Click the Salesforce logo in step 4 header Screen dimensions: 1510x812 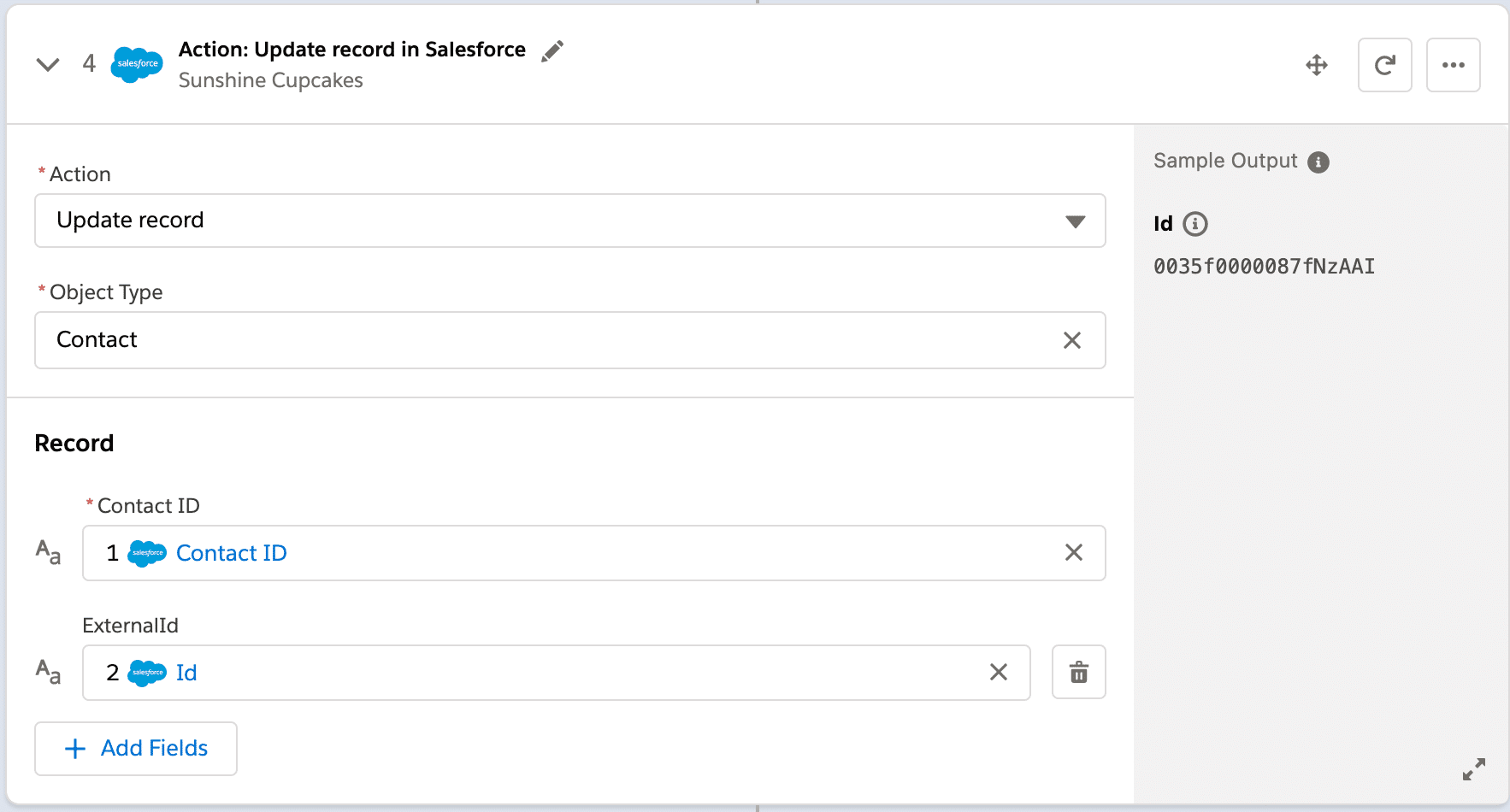point(137,64)
